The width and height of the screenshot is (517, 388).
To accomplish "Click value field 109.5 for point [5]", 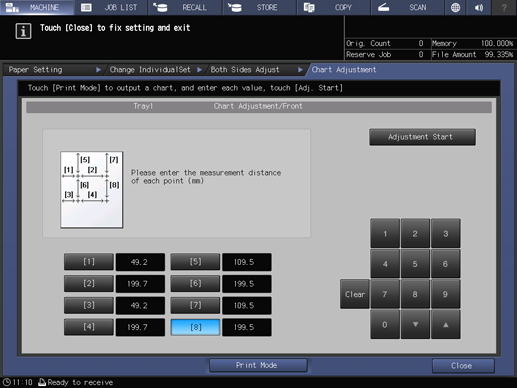I will [x=247, y=262].
